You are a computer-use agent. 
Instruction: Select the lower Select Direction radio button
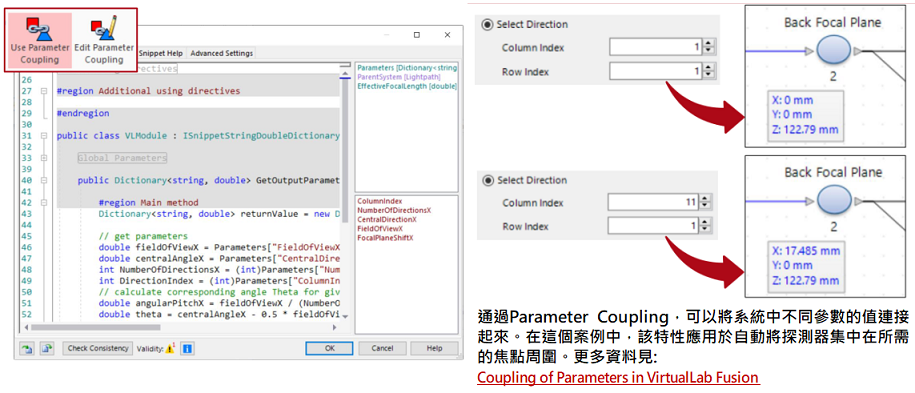click(x=487, y=180)
